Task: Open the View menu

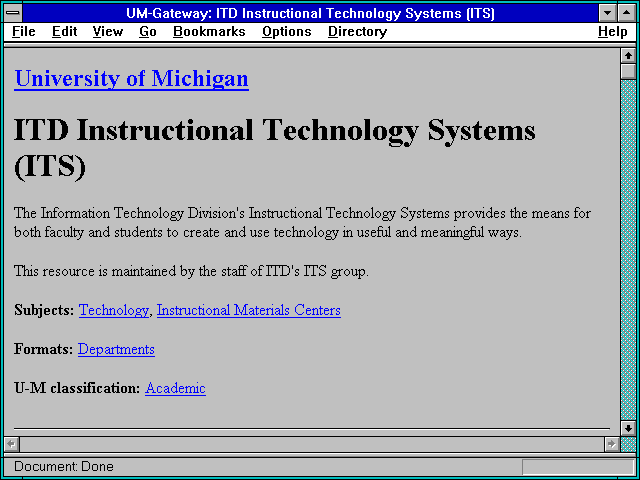Action: (108, 32)
